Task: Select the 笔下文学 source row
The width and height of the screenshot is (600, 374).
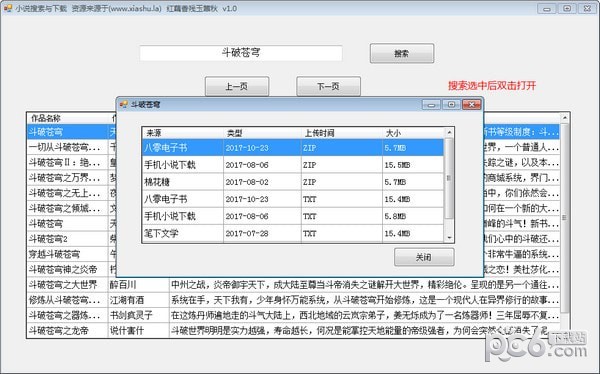Action: click(x=293, y=234)
